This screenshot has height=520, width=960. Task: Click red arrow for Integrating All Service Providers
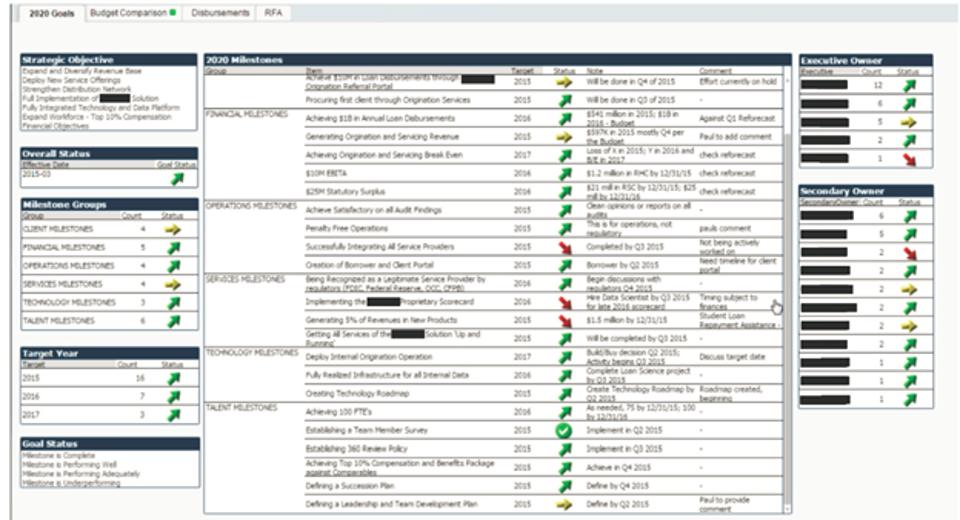(564, 246)
